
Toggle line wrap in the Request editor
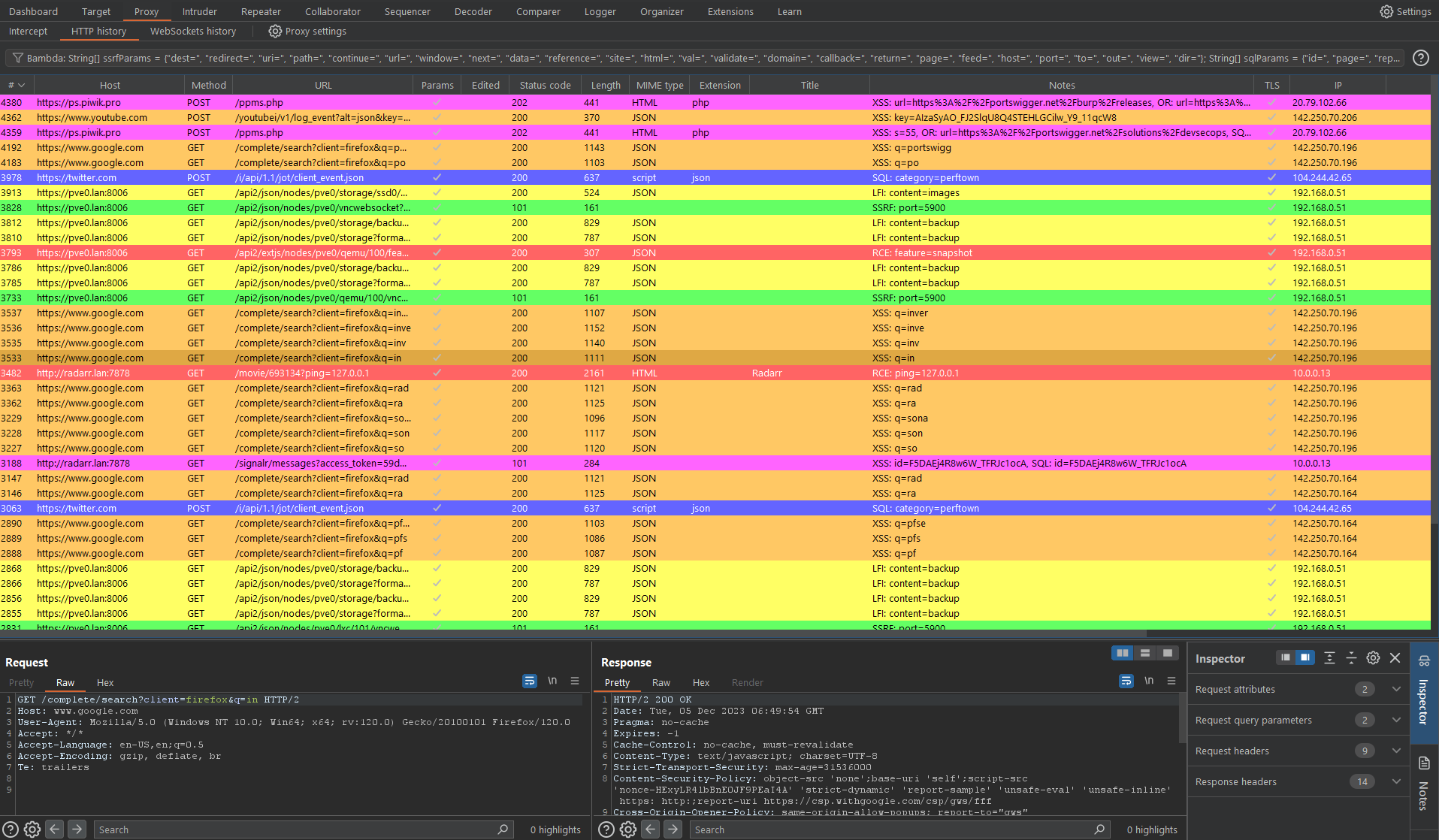[530, 681]
